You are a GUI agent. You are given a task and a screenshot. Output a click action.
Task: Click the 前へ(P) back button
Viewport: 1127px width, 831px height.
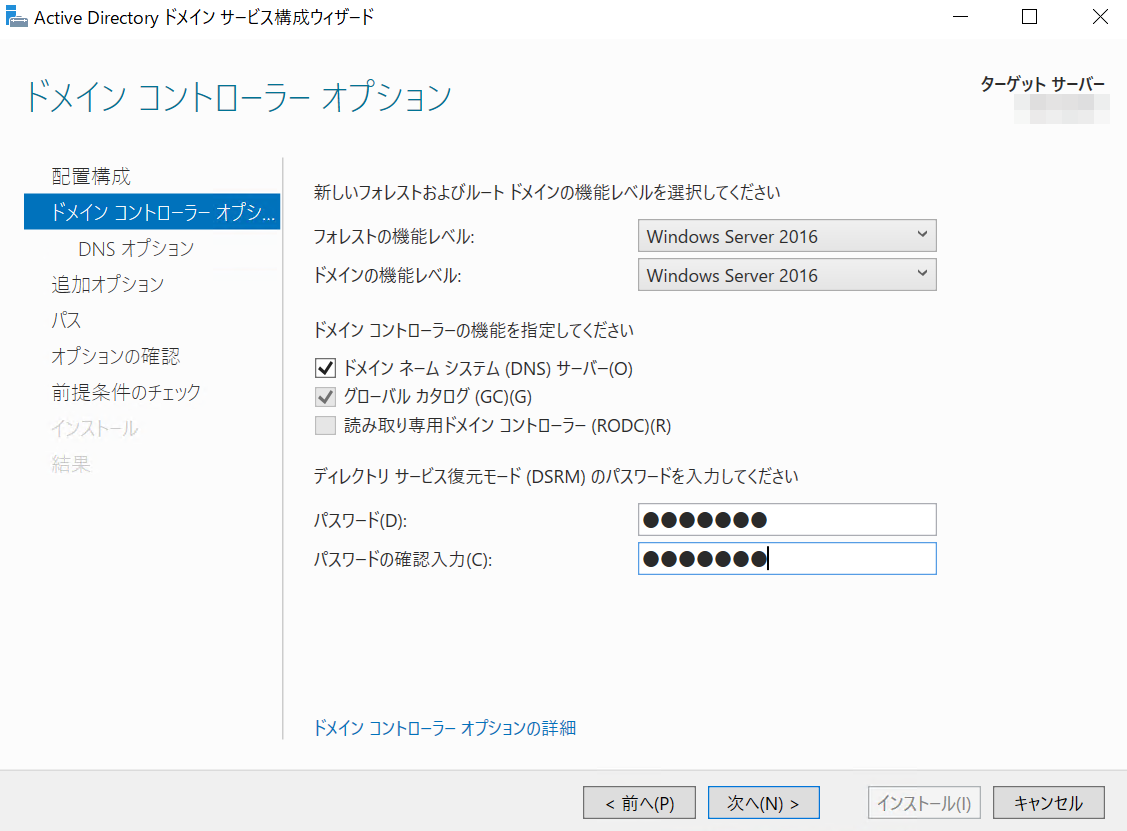click(x=639, y=803)
